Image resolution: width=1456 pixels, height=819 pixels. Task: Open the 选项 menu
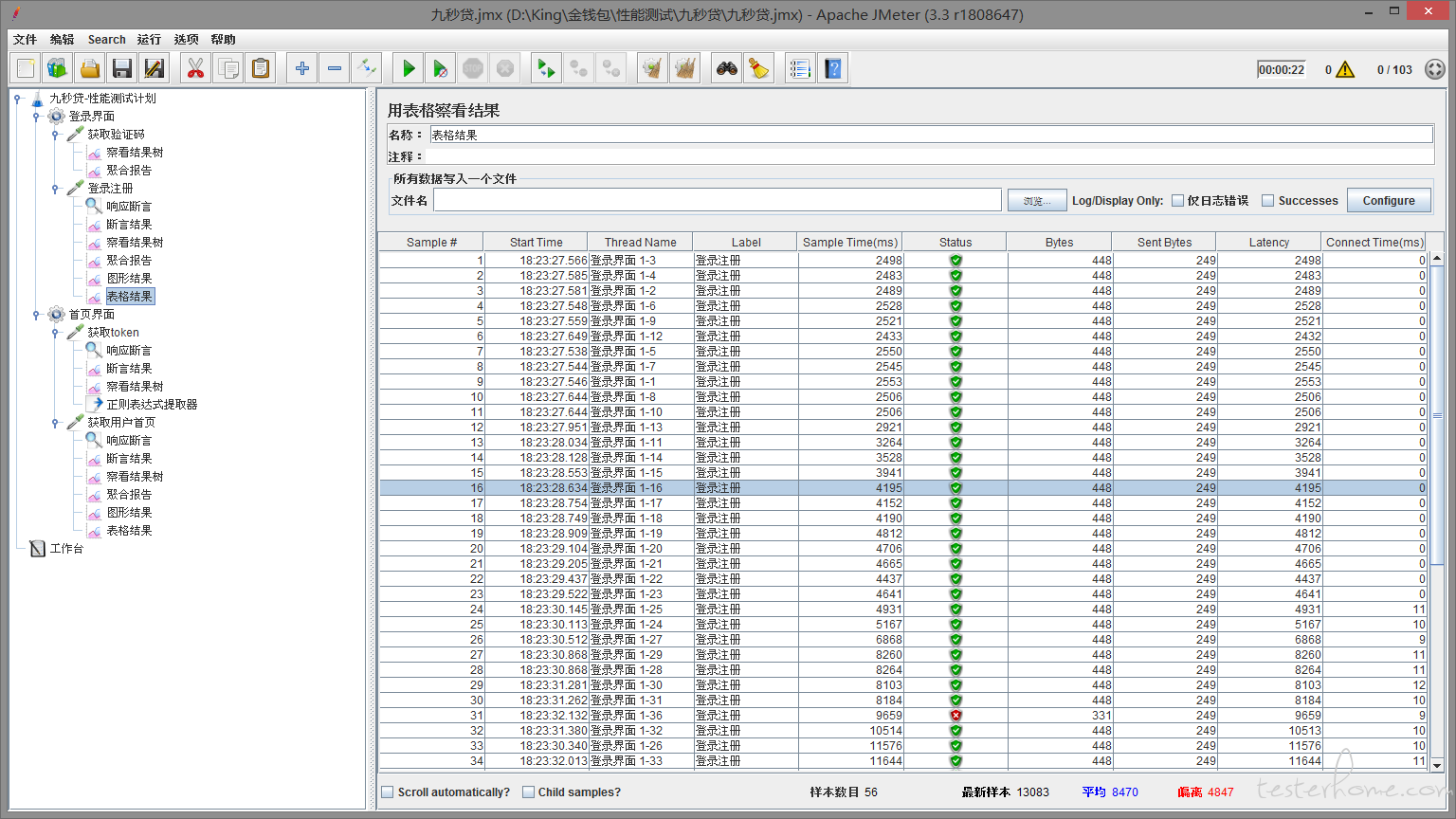pyautogui.click(x=186, y=40)
